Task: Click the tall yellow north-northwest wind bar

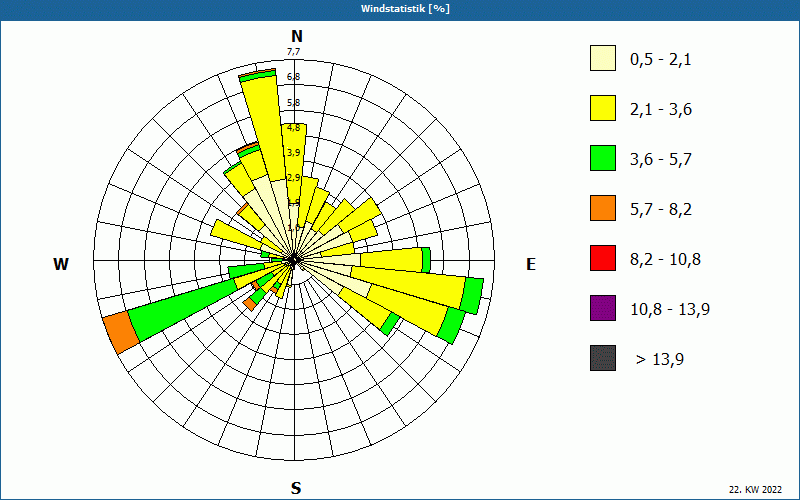Action: pos(263,128)
